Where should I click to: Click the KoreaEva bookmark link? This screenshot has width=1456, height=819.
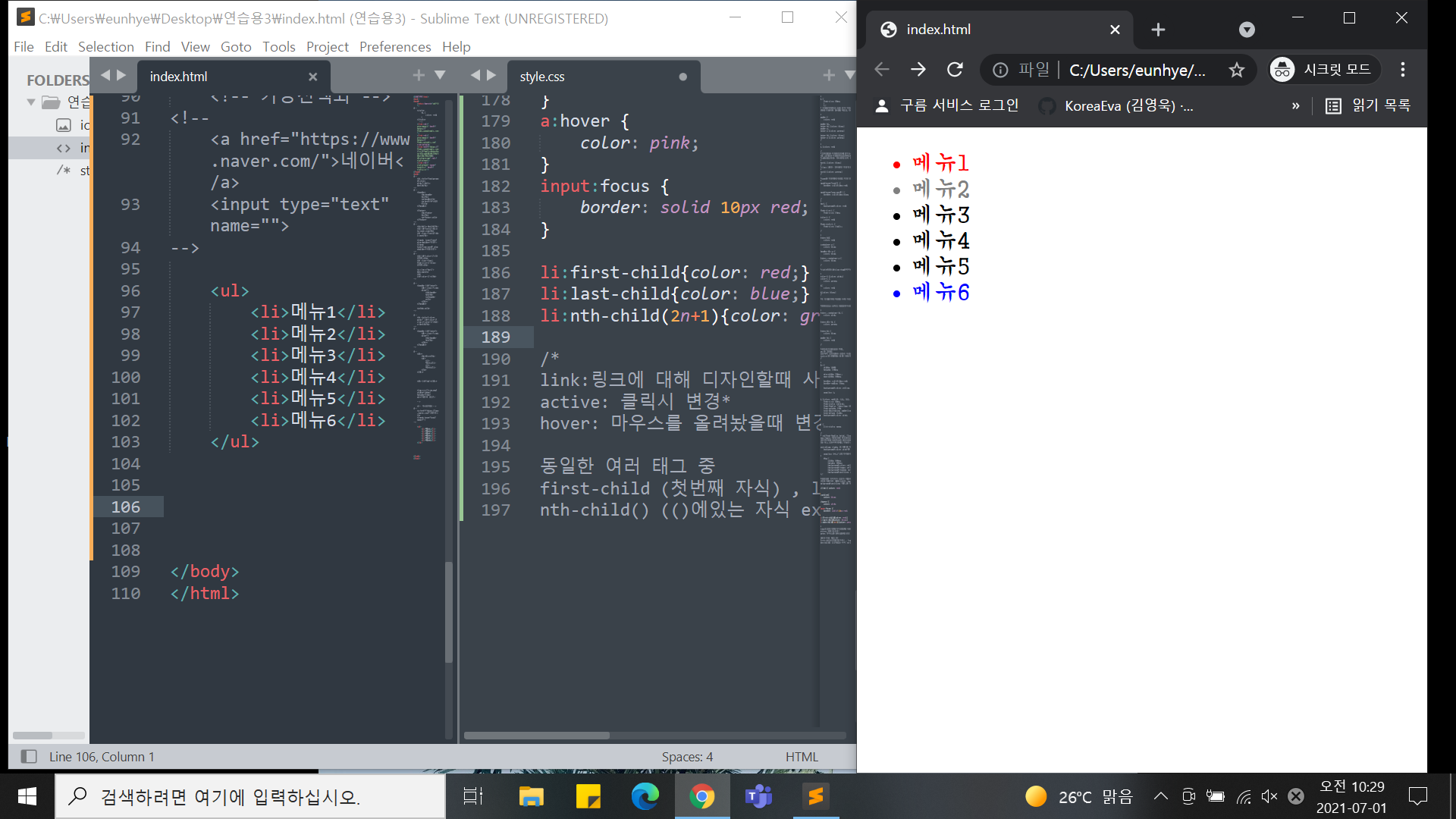click(x=1118, y=105)
